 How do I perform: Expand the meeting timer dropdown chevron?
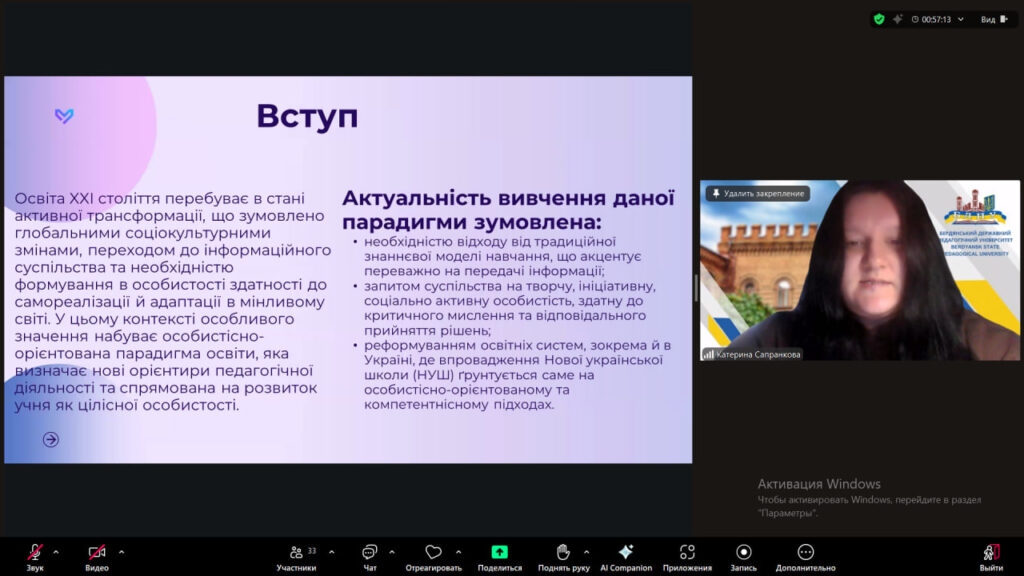[x=961, y=19]
